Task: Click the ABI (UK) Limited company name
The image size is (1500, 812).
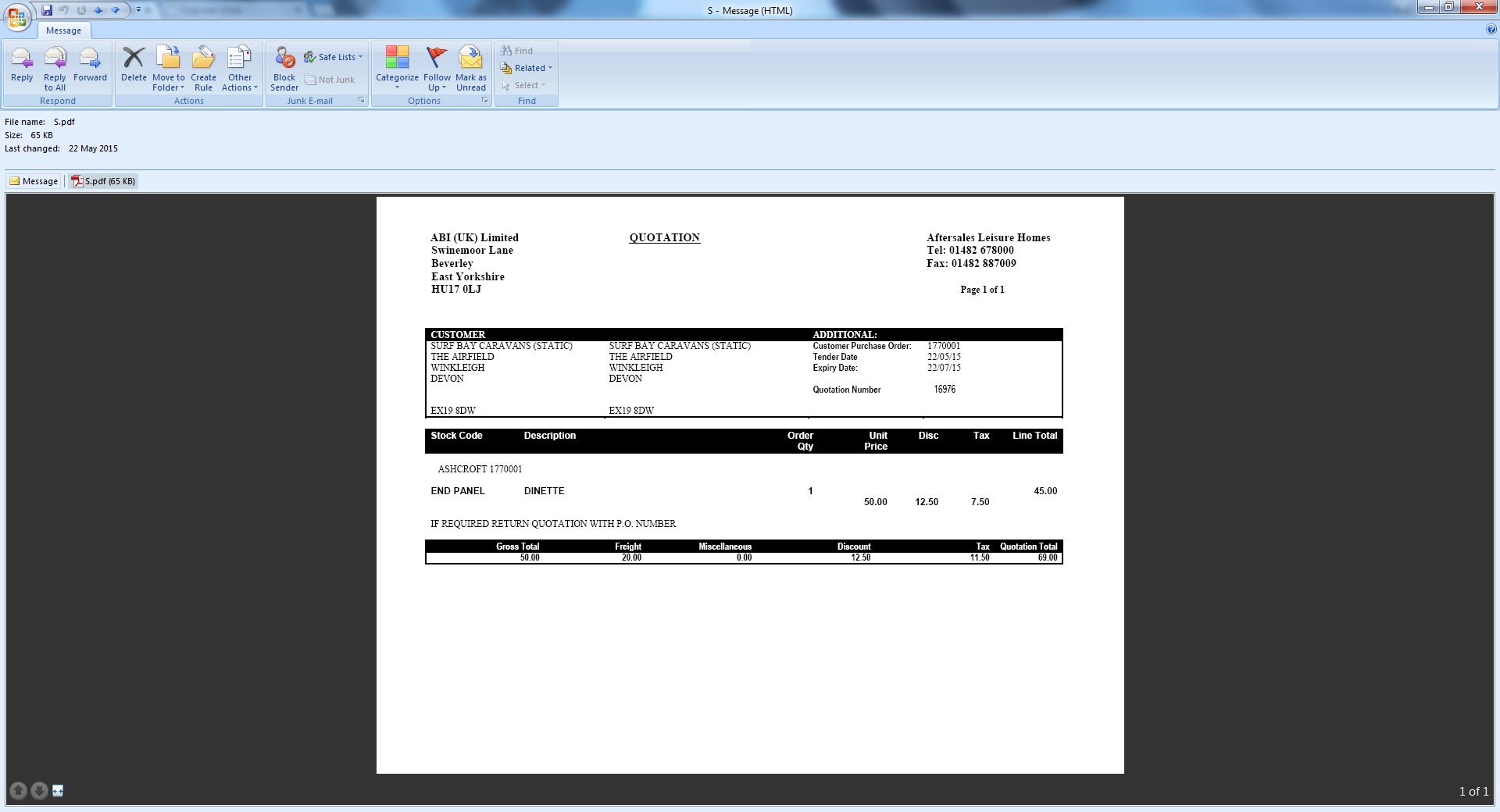Action: pos(474,237)
